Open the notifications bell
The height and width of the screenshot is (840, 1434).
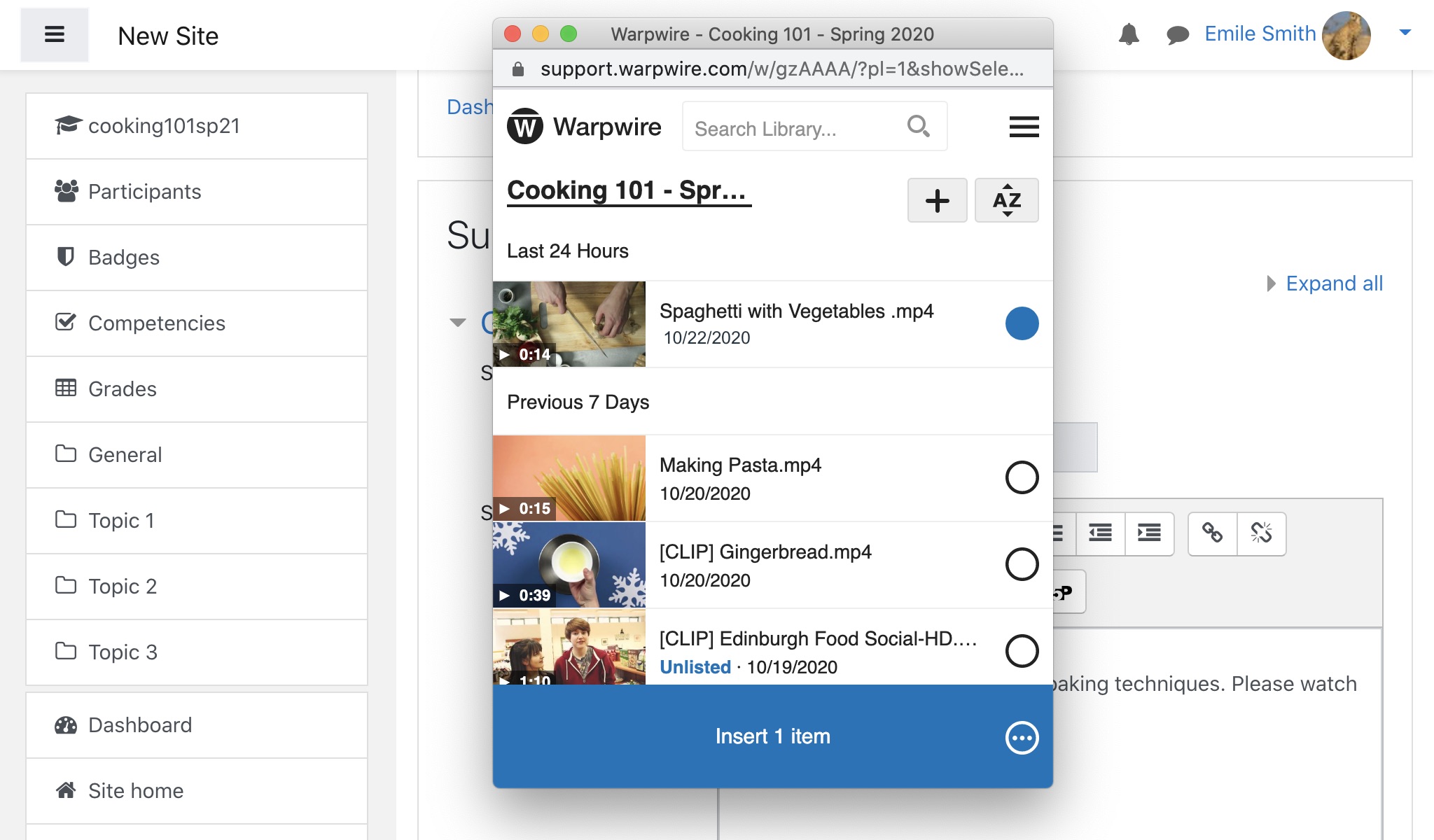click(1129, 34)
